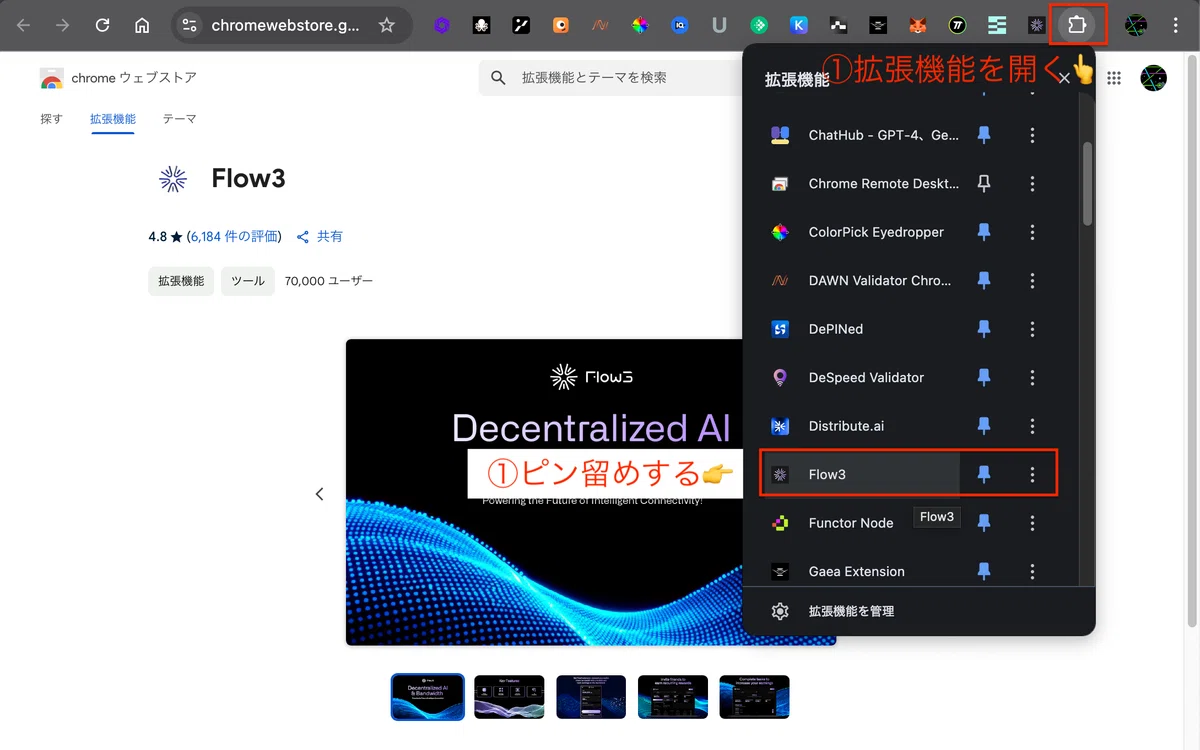
Task: Toggle the pin for DePINed
Action: pyautogui.click(x=984, y=329)
